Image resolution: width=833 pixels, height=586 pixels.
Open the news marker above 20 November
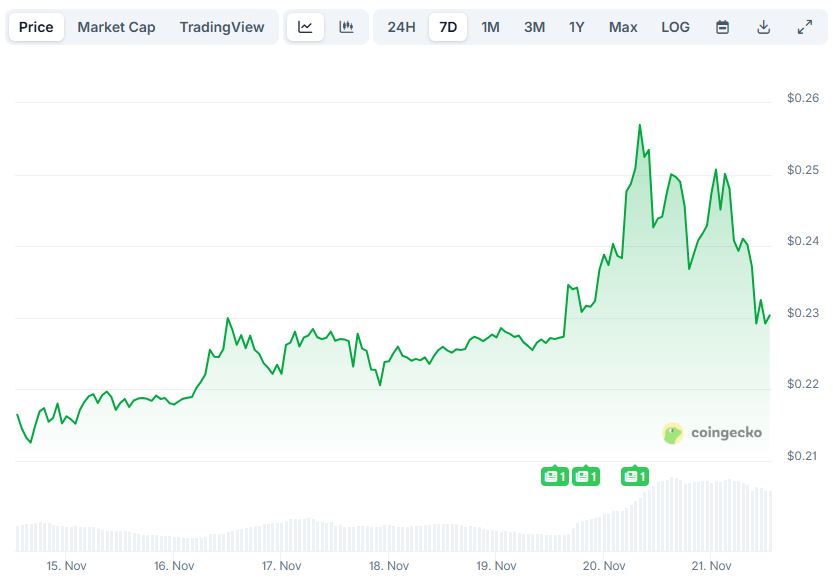tap(636, 477)
